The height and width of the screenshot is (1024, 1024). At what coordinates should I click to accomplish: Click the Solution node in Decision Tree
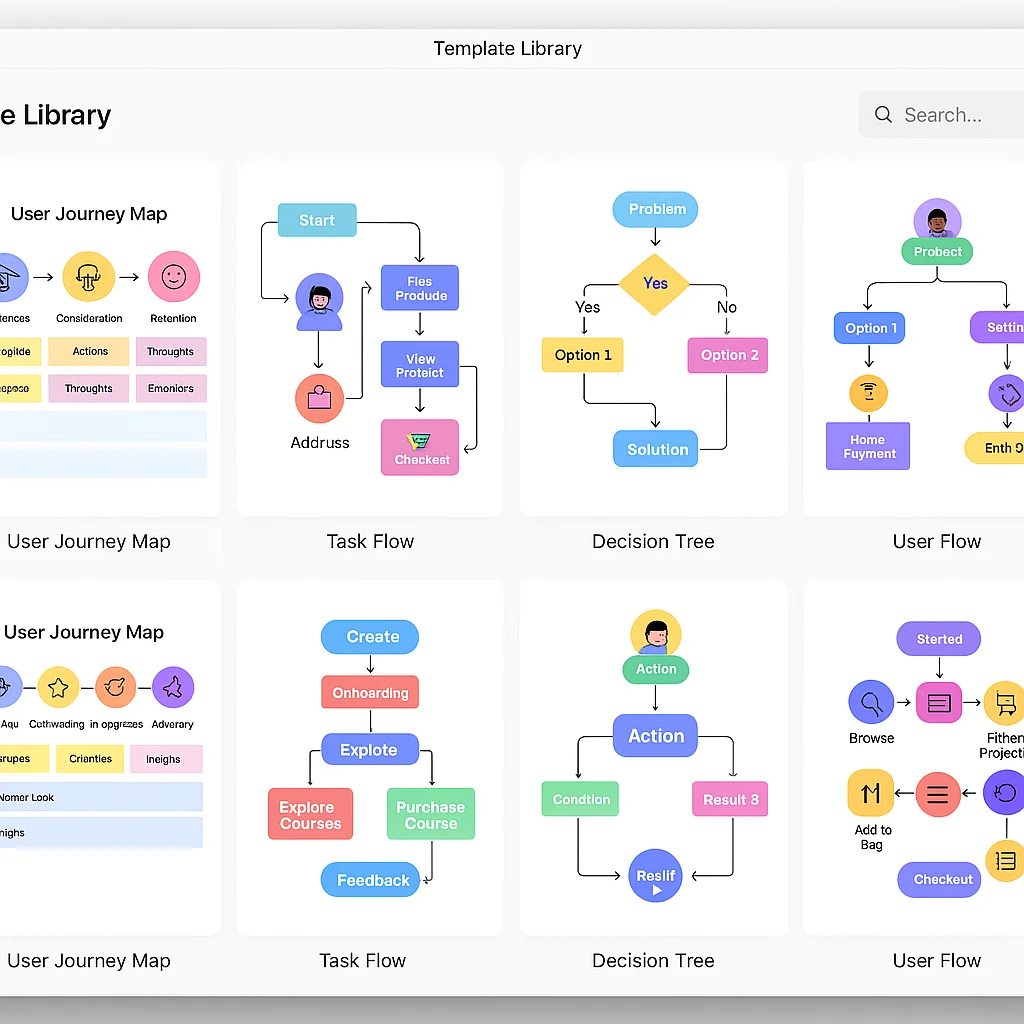[x=655, y=449]
